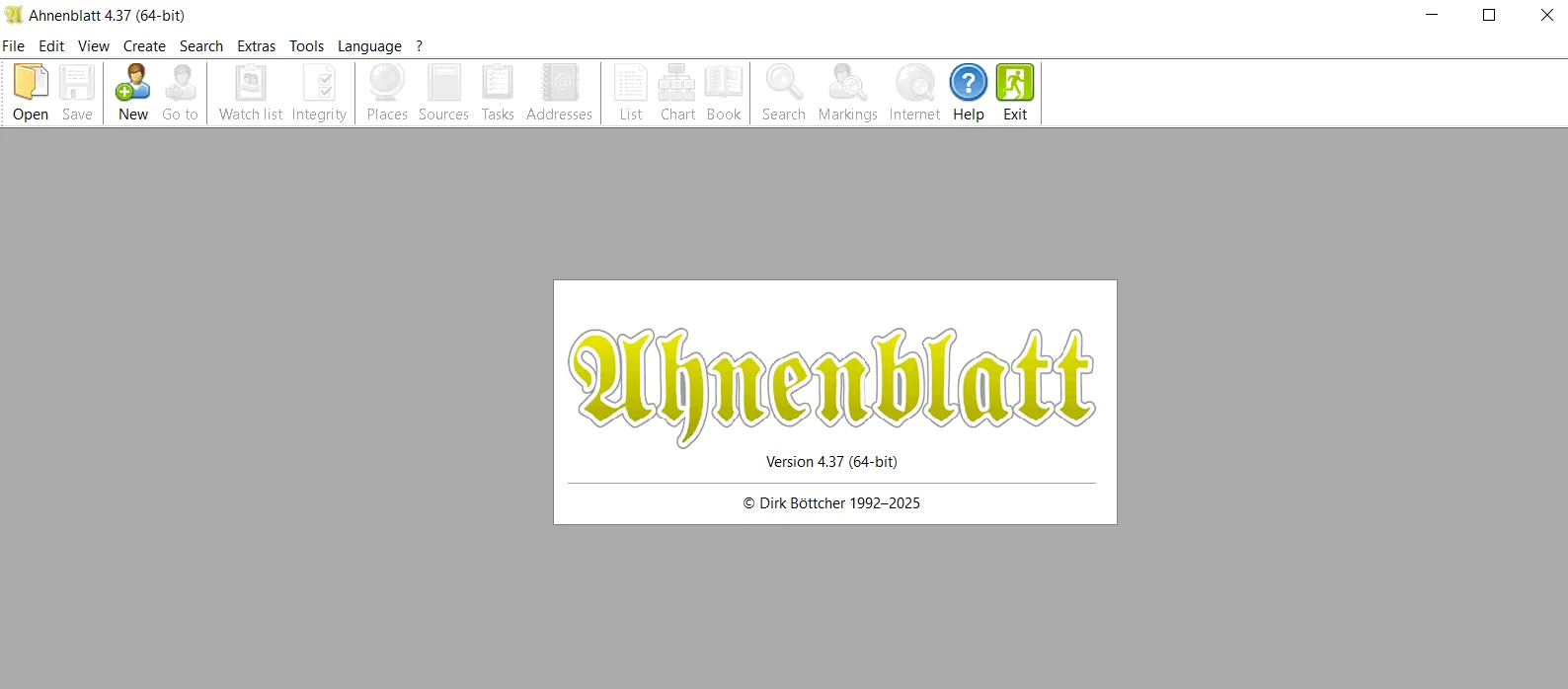The height and width of the screenshot is (689, 1568).
Task: Open the Edit menu
Action: tap(51, 46)
